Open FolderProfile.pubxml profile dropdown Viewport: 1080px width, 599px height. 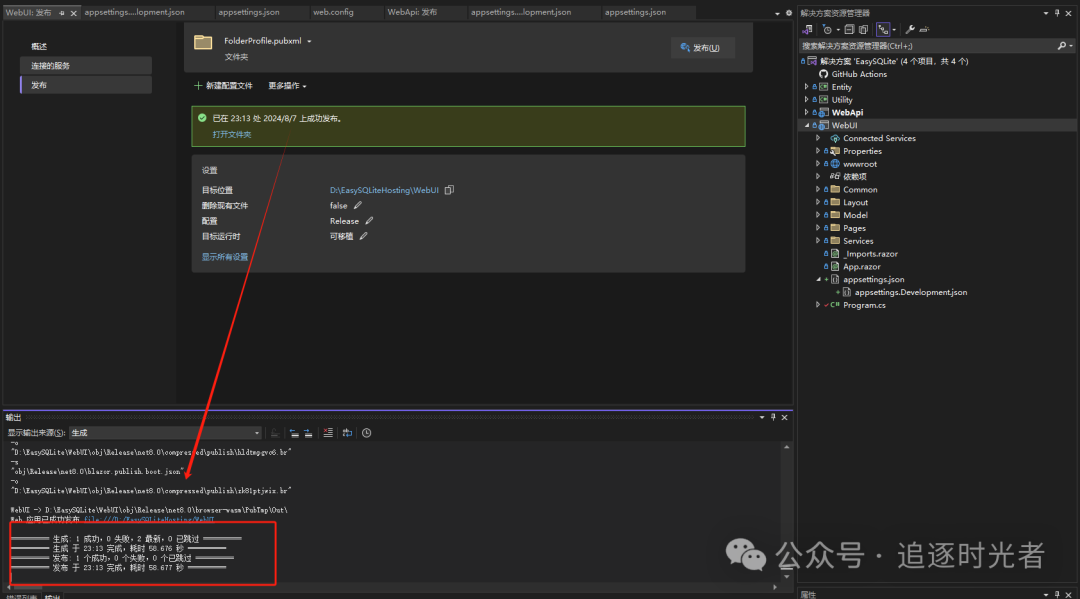coord(310,41)
